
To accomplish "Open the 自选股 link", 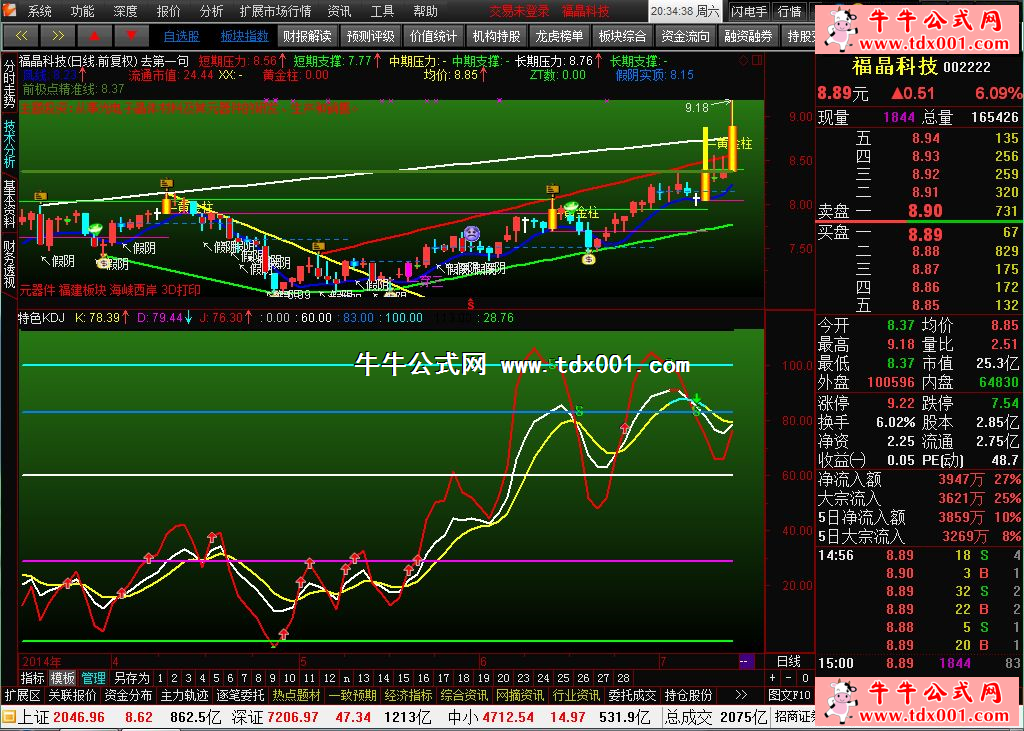I will (x=182, y=36).
